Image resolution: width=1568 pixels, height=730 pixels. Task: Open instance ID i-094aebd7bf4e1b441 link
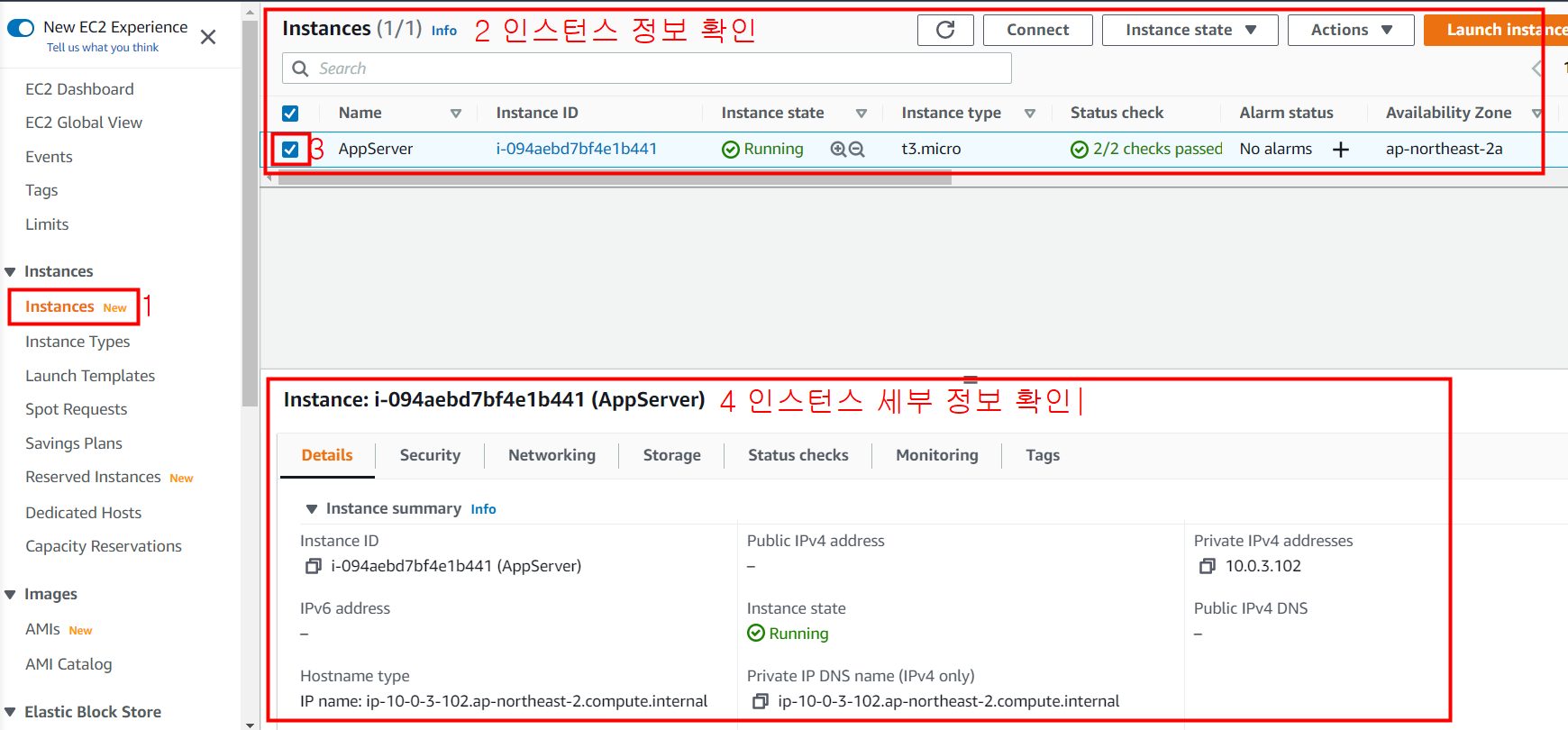click(577, 149)
